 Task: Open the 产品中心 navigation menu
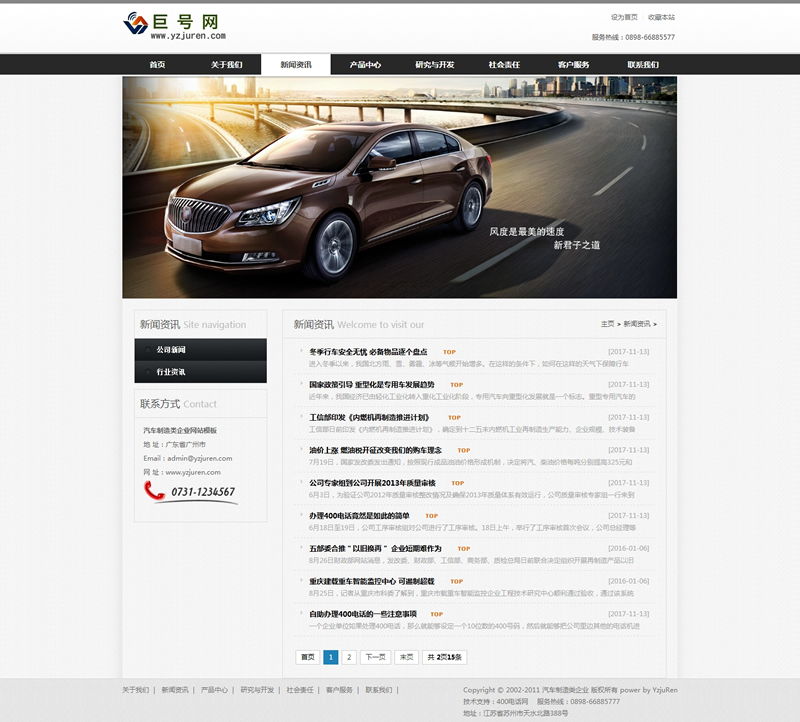click(365, 65)
